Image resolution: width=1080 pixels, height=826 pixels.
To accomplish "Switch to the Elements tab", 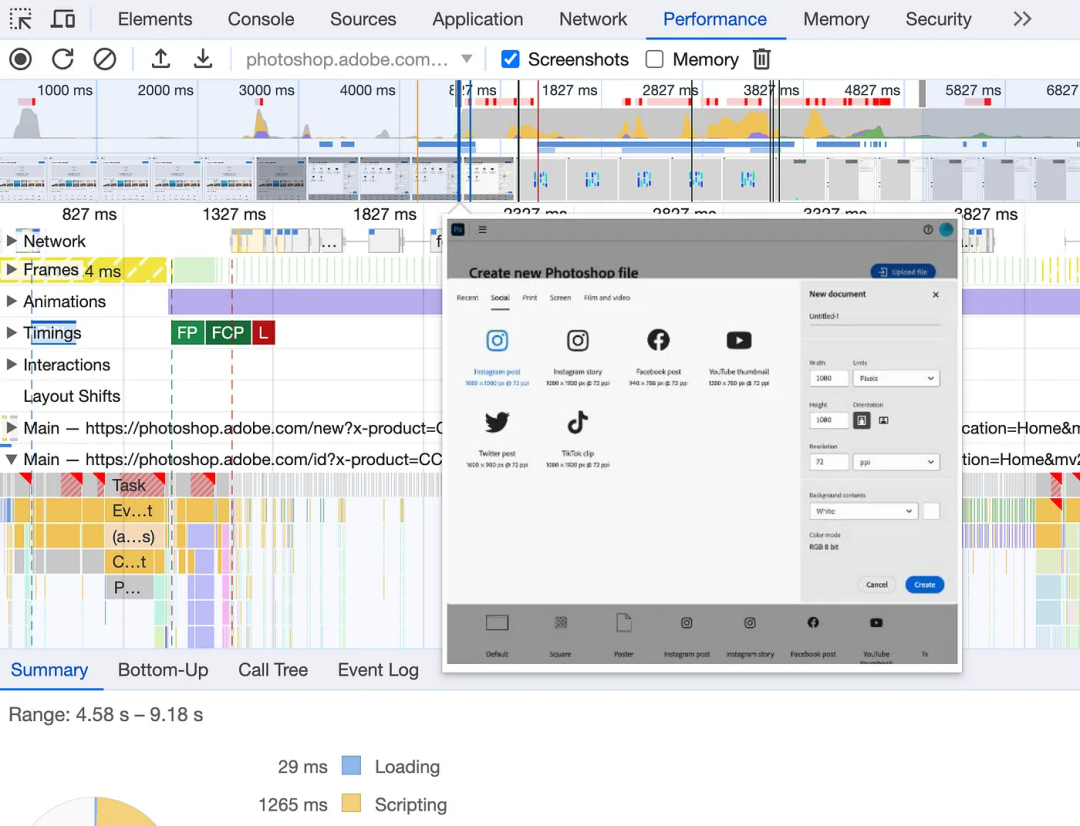I will 155,19.
